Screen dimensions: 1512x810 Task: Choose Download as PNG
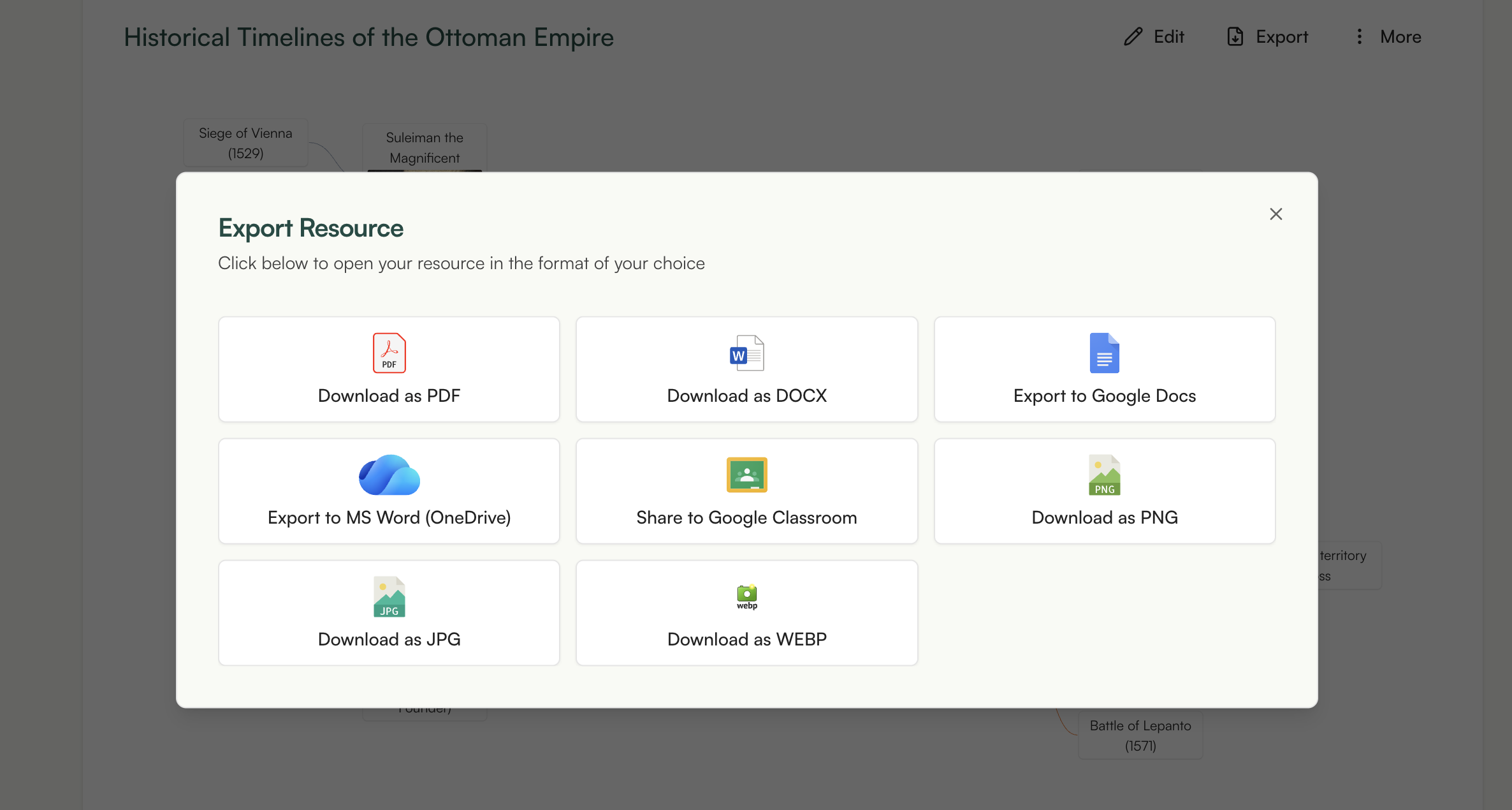point(1104,491)
